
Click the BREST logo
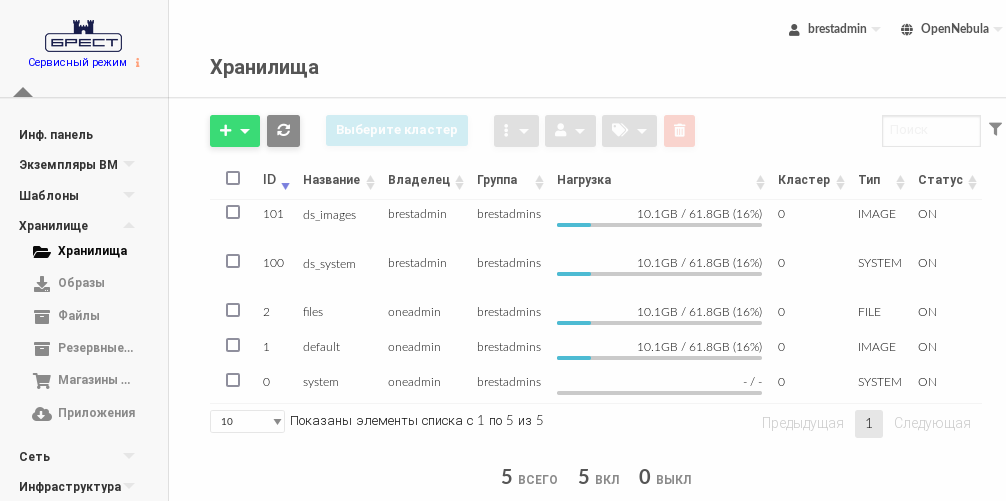pyautogui.click(x=83, y=37)
